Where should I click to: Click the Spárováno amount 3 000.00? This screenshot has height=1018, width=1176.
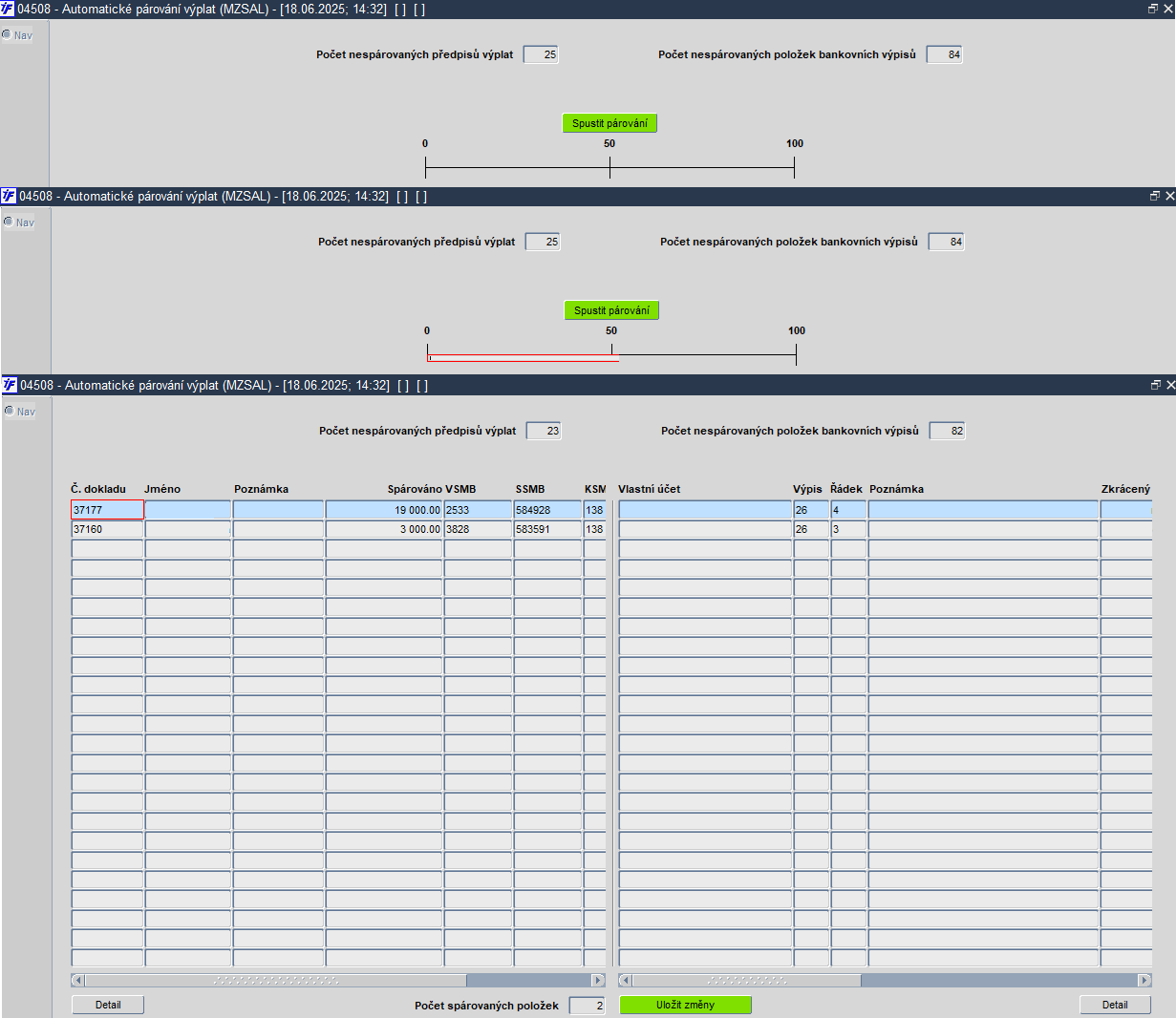tap(384, 529)
